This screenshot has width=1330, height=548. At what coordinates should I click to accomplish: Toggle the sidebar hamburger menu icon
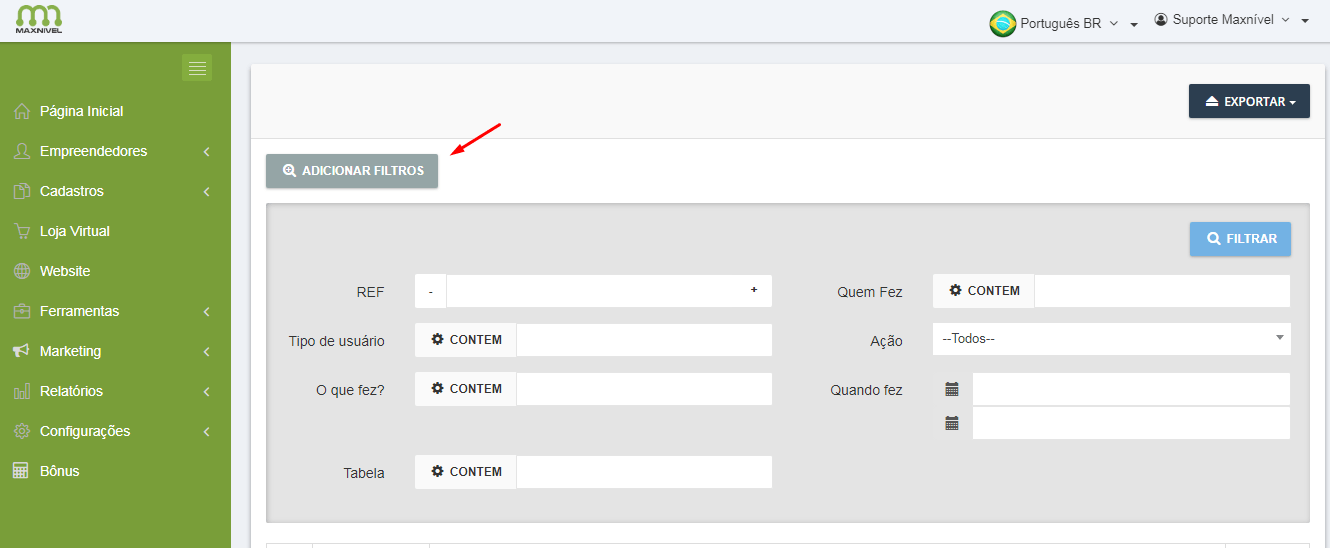tap(197, 68)
